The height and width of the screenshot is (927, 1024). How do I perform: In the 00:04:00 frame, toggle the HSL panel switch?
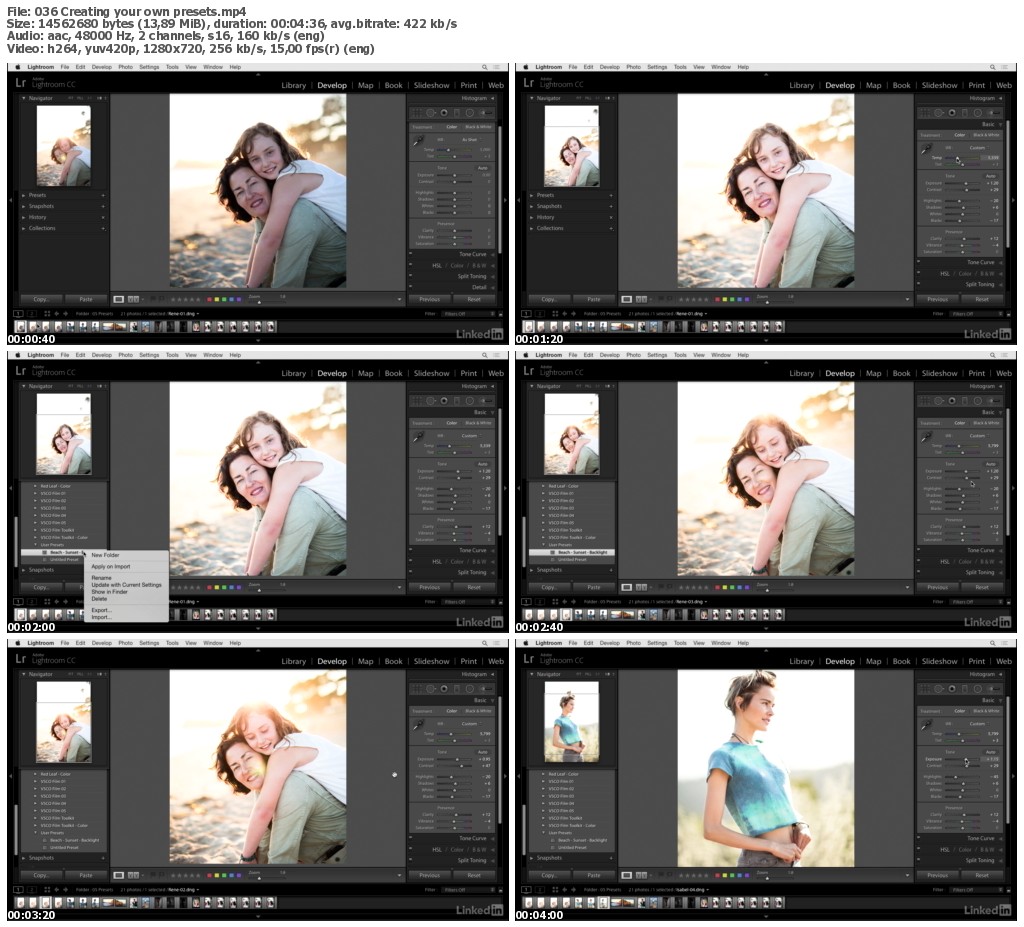(919, 849)
